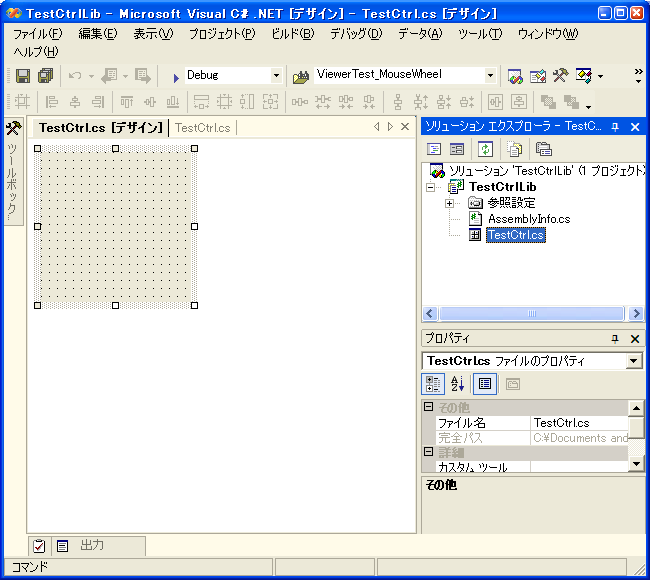Click the Navigate Backward toolbar icon
This screenshot has height=580, width=650.
pos(109,76)
